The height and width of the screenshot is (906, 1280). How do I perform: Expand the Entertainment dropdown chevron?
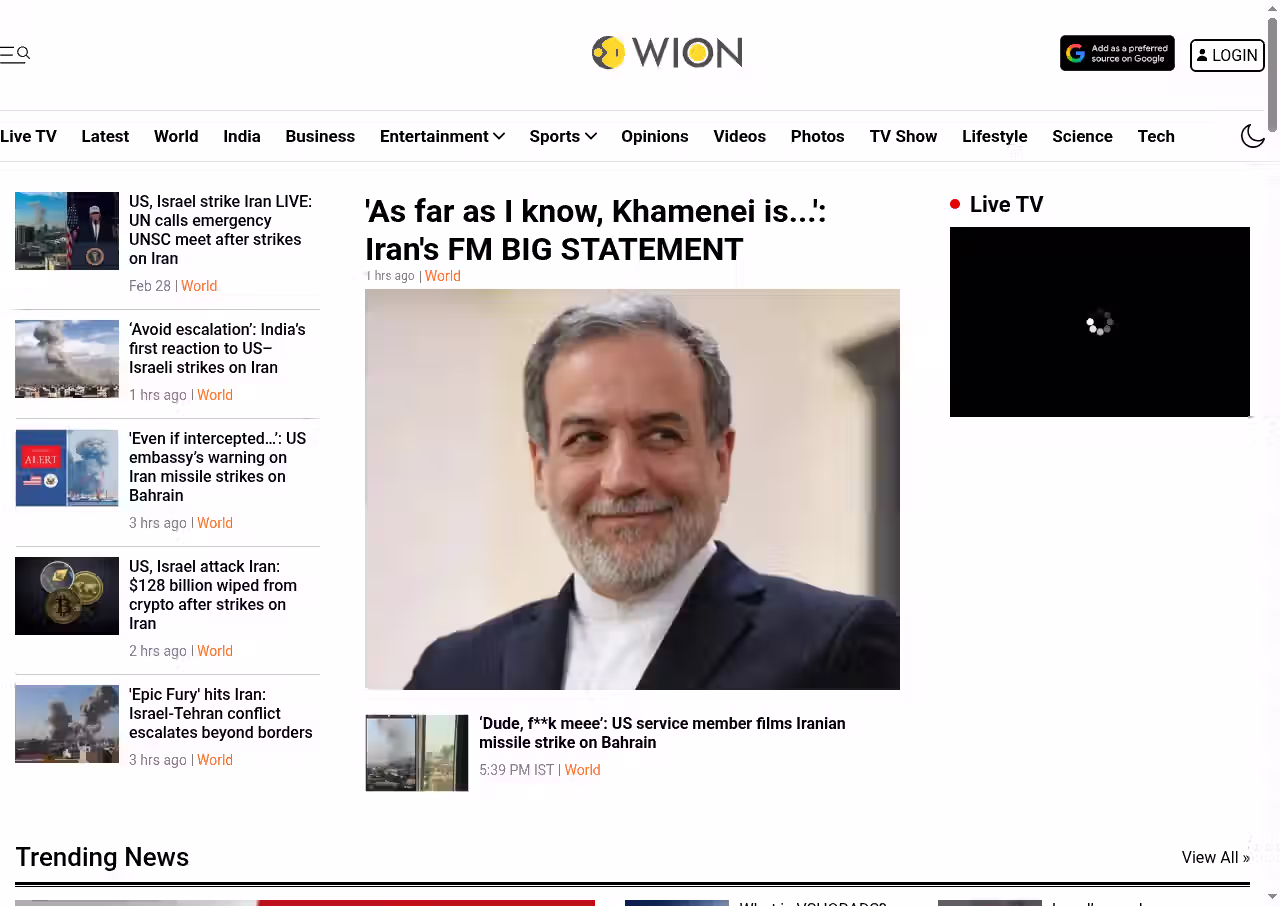(499, 136)
